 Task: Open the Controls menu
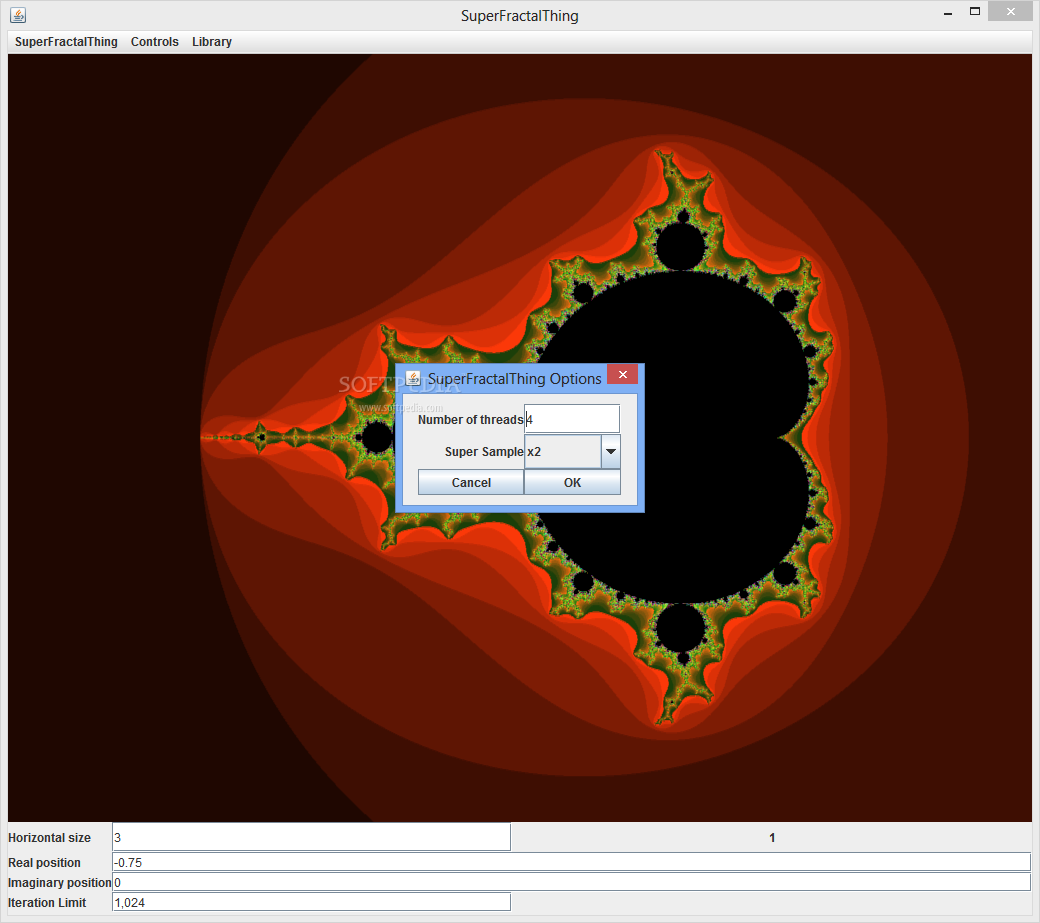(155, 42)
